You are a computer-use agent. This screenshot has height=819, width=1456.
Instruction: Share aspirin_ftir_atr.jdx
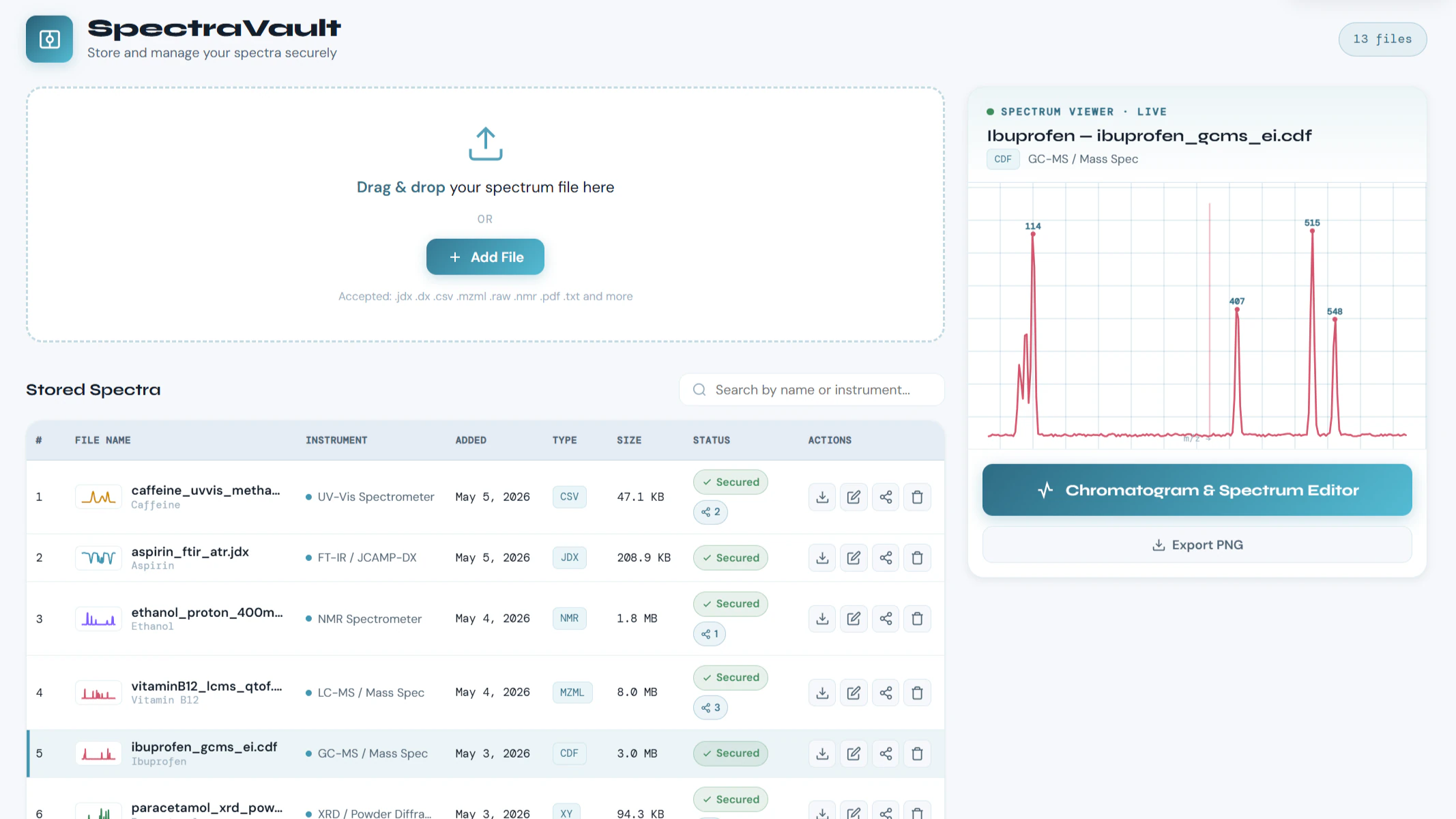coord(886,558)
